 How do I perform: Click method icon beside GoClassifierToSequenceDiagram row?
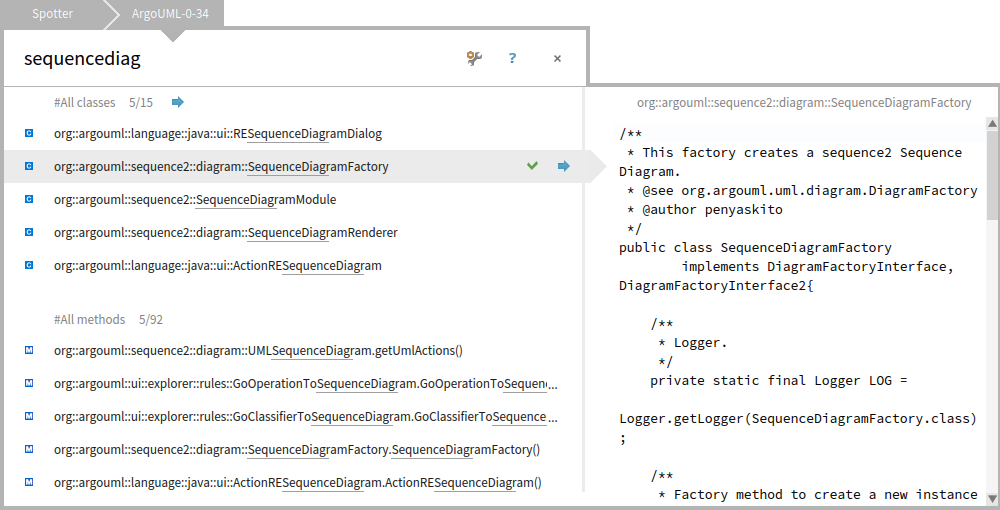click(29, 416)
